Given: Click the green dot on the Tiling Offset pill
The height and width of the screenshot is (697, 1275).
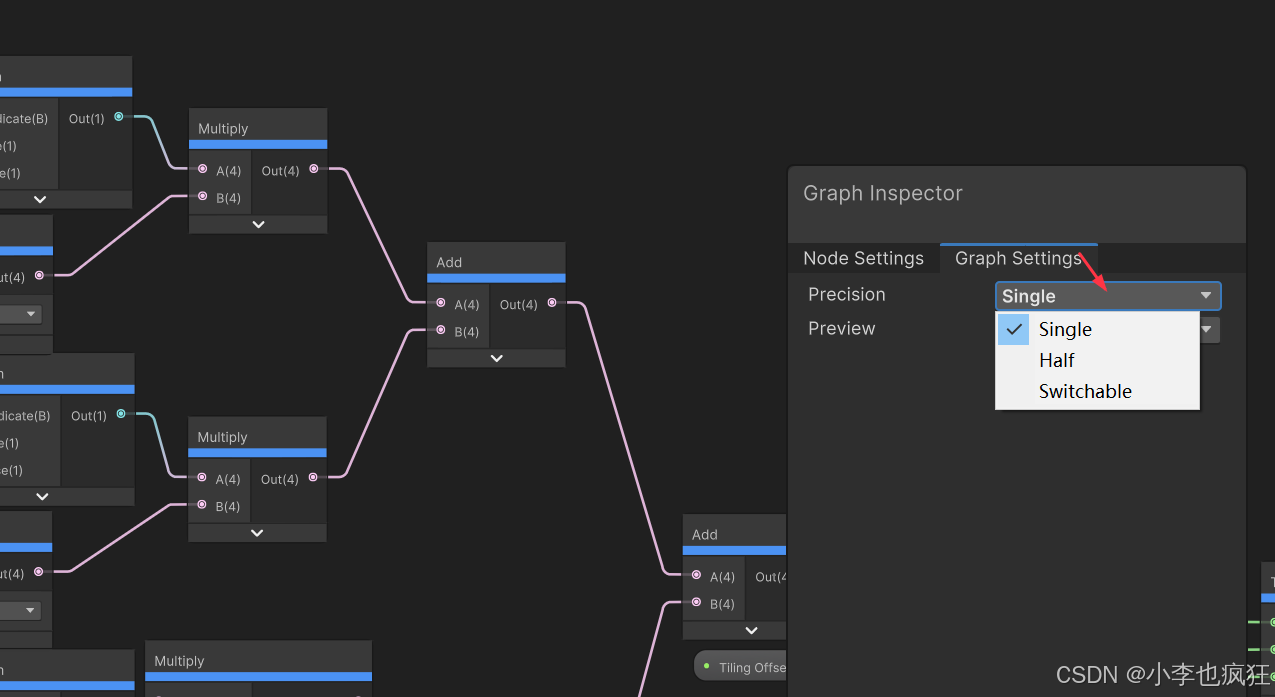Looking at the screenshot, I should (706, 665).
